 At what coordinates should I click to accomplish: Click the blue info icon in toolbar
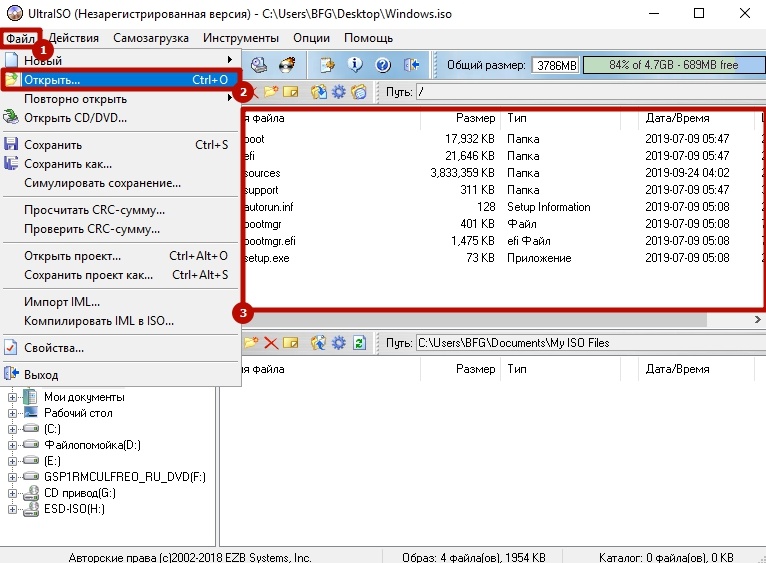pyautogui.click(x=354, y=65)
